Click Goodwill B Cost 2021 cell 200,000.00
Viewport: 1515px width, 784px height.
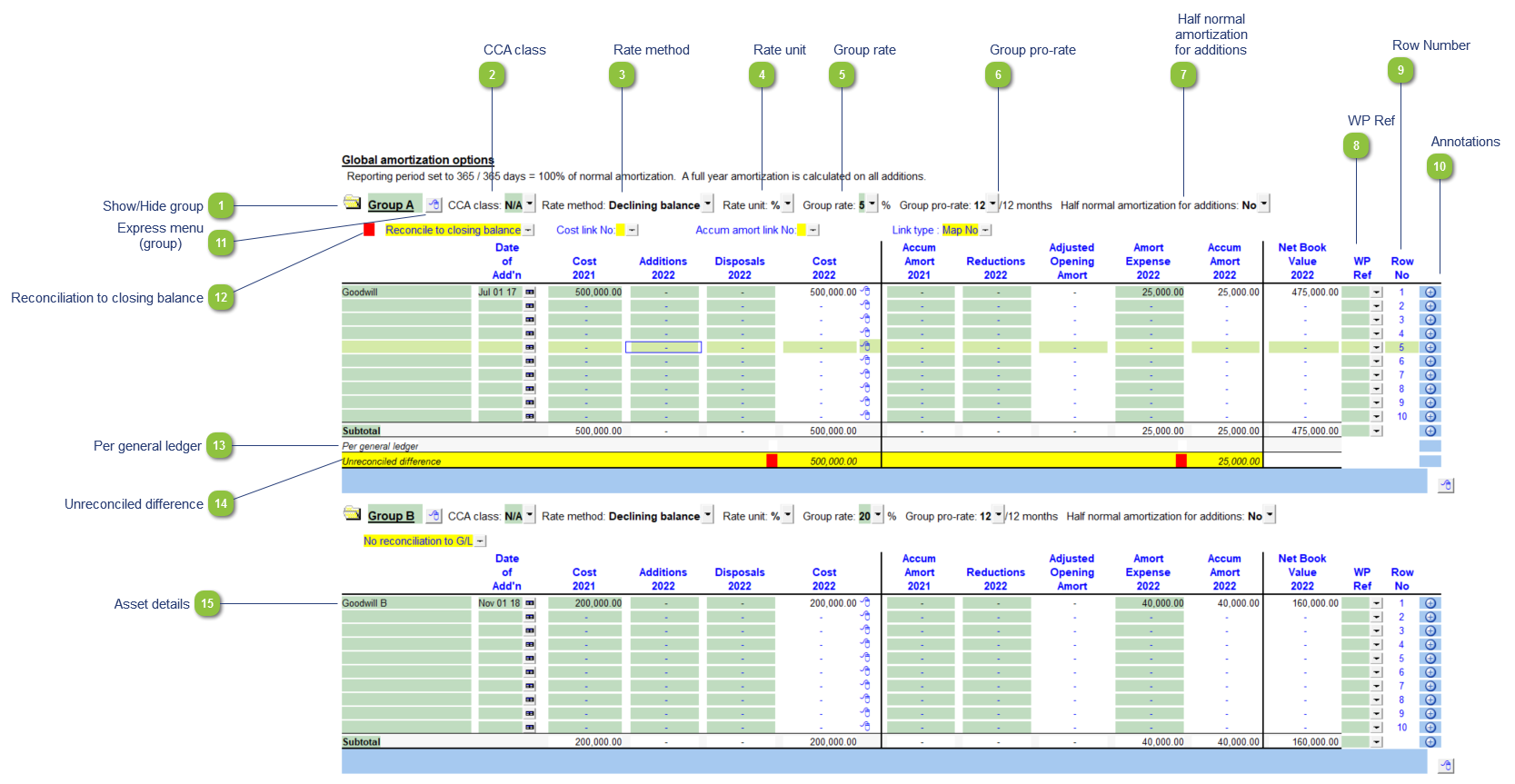pyautogui.click(x=586, y=603)
